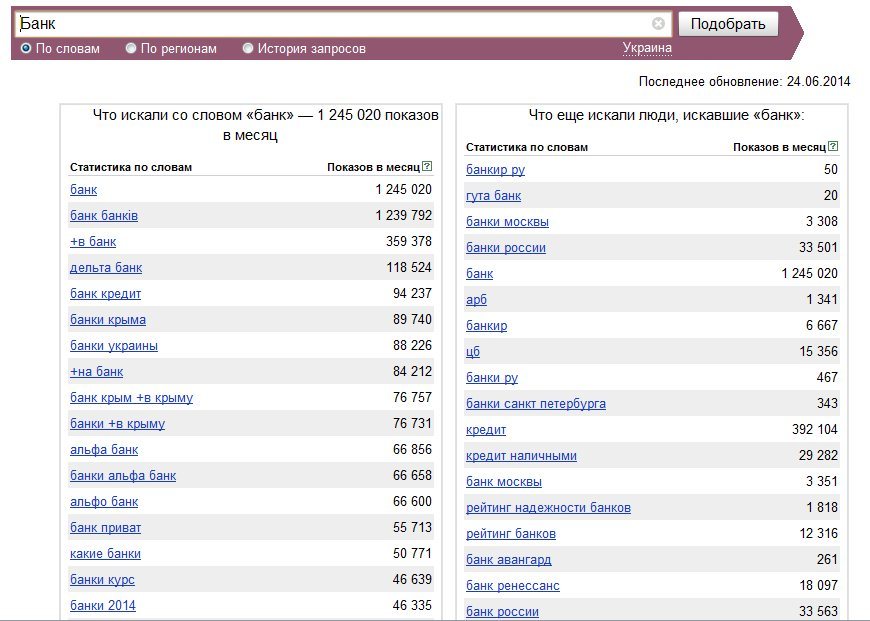Open the 'банки россии' link
Viewport: 870px width, 621px height.
506,248
